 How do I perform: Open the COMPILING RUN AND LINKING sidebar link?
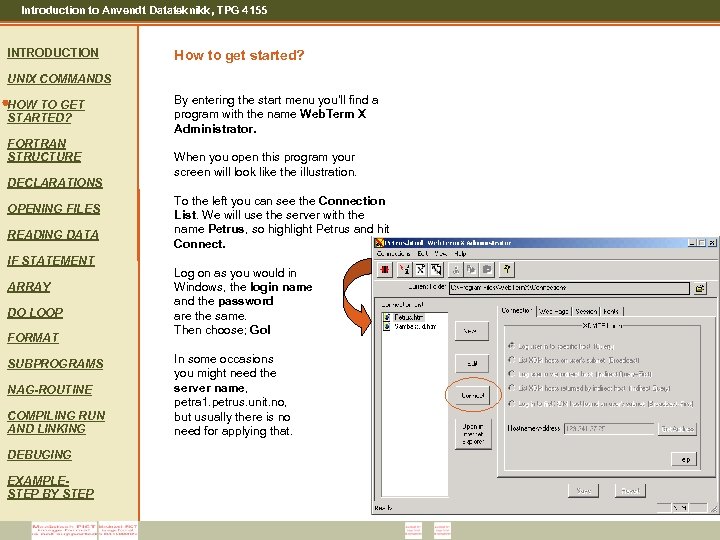coord(56,422)
